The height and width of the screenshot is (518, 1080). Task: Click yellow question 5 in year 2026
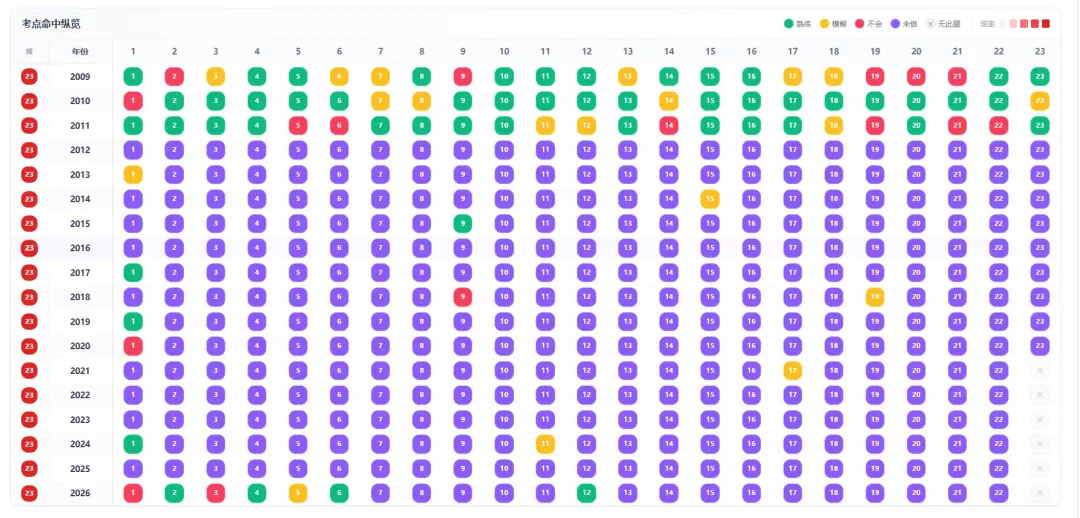coord(298,493)
